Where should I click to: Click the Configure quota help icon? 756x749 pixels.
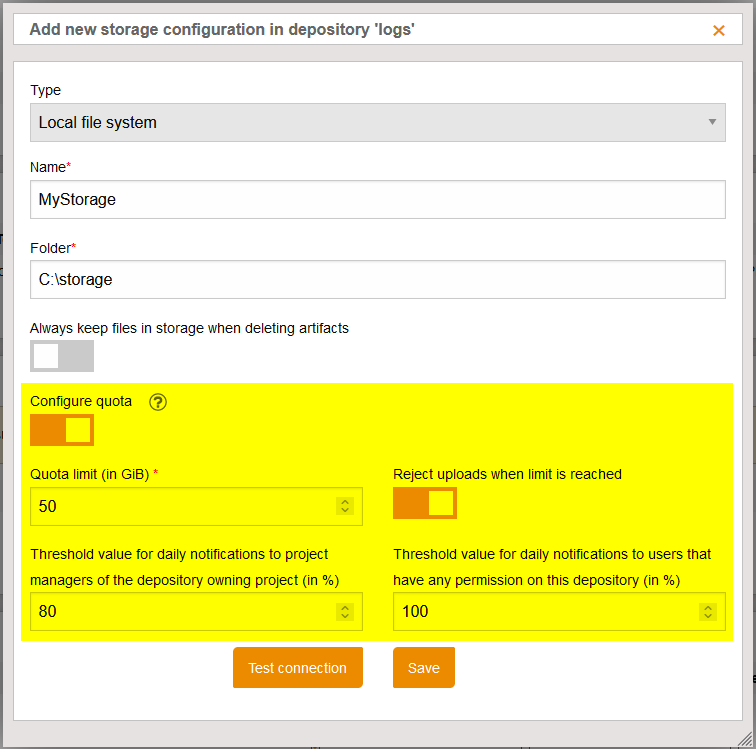point(158,402)
